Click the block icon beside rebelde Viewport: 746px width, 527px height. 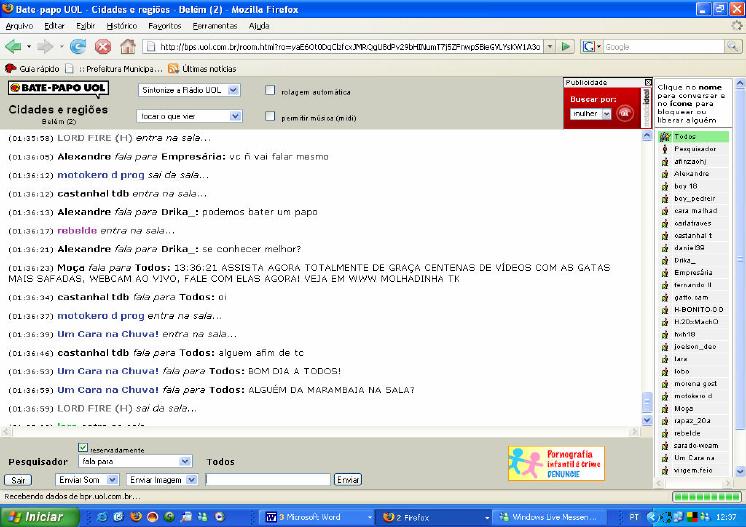pyautogui.click(x=665, y=433)
